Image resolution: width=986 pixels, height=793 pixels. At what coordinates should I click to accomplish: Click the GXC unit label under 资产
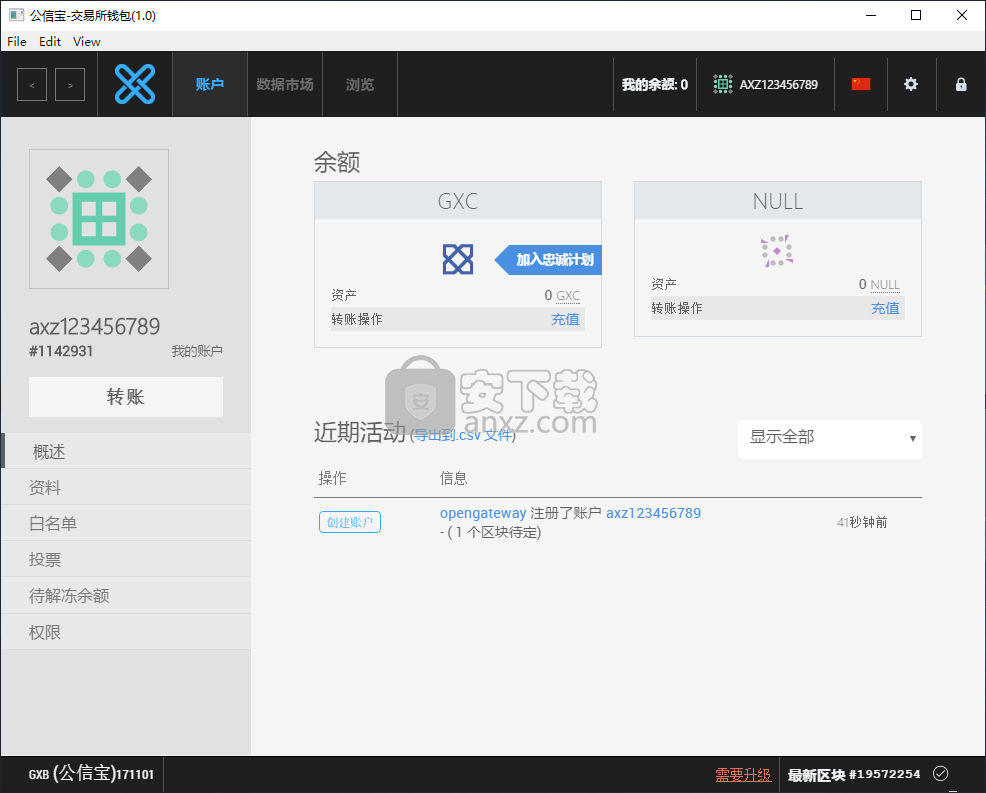[x=568, y=296]
